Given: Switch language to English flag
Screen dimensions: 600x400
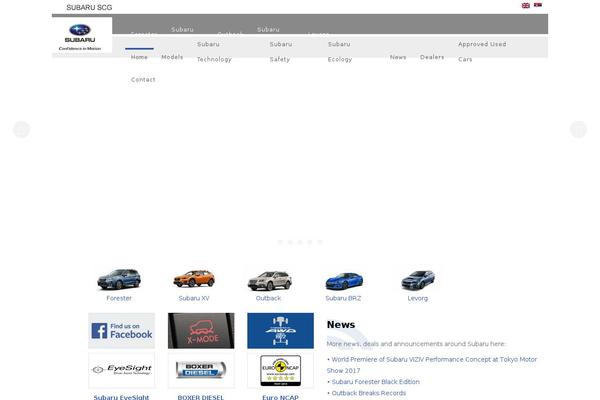Looking at the screenshot, I should pyautogui.click(x=526, y=5).
